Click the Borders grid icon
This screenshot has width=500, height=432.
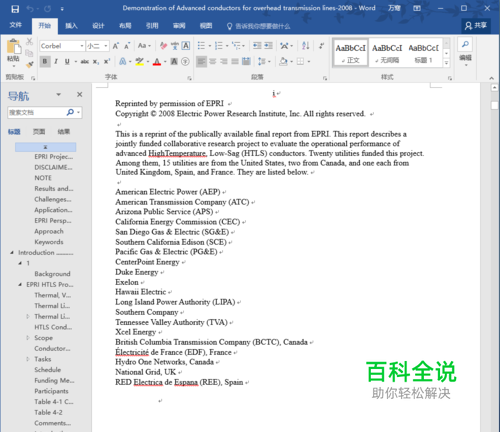point(300,61)
